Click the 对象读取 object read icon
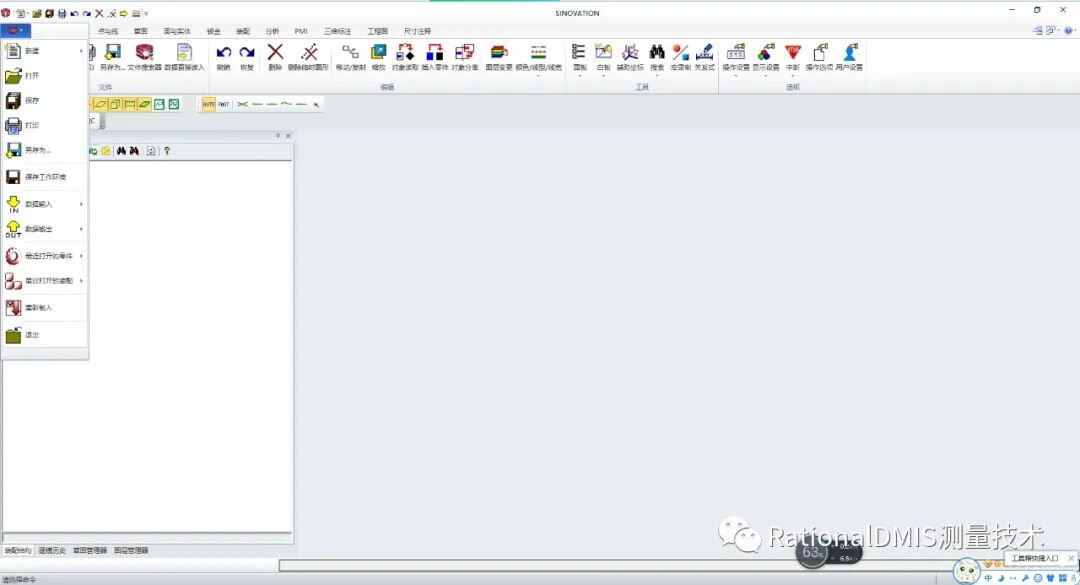The height and width of the screenshot is (585, 1080). 405,57
